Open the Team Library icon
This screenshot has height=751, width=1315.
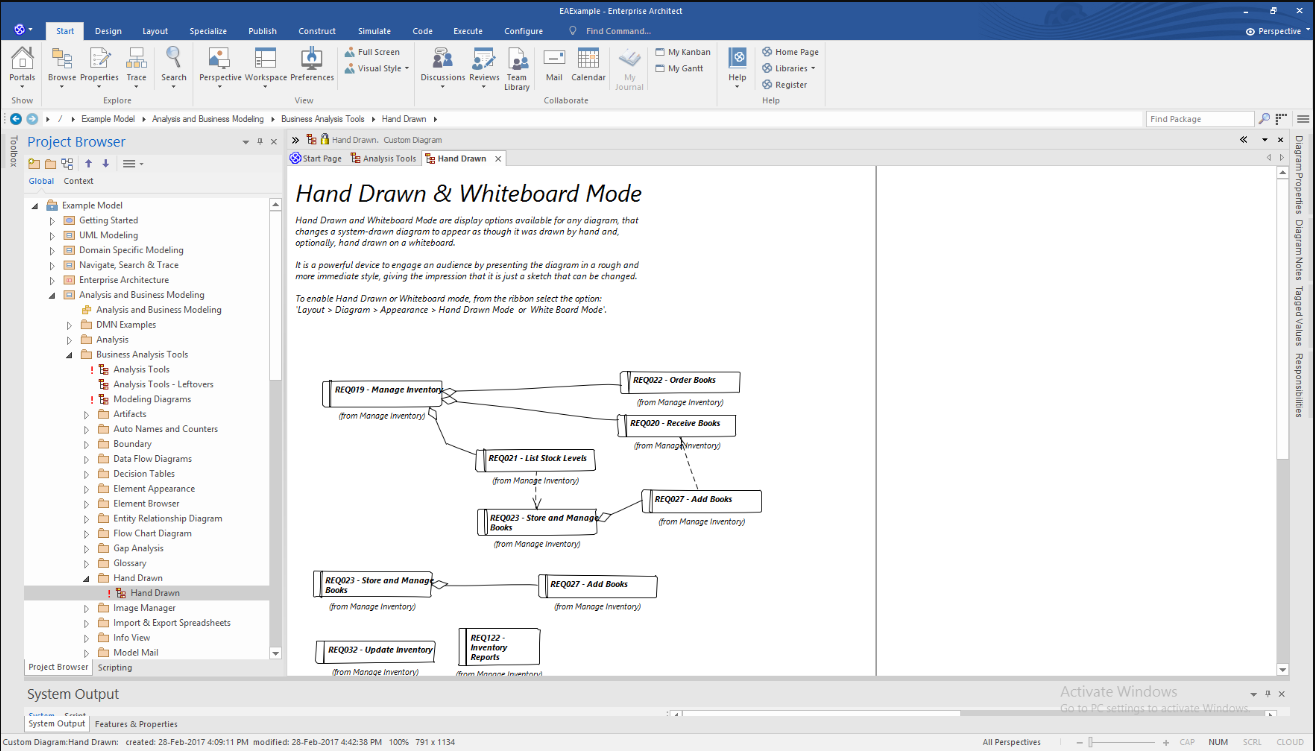coord(517,68)
